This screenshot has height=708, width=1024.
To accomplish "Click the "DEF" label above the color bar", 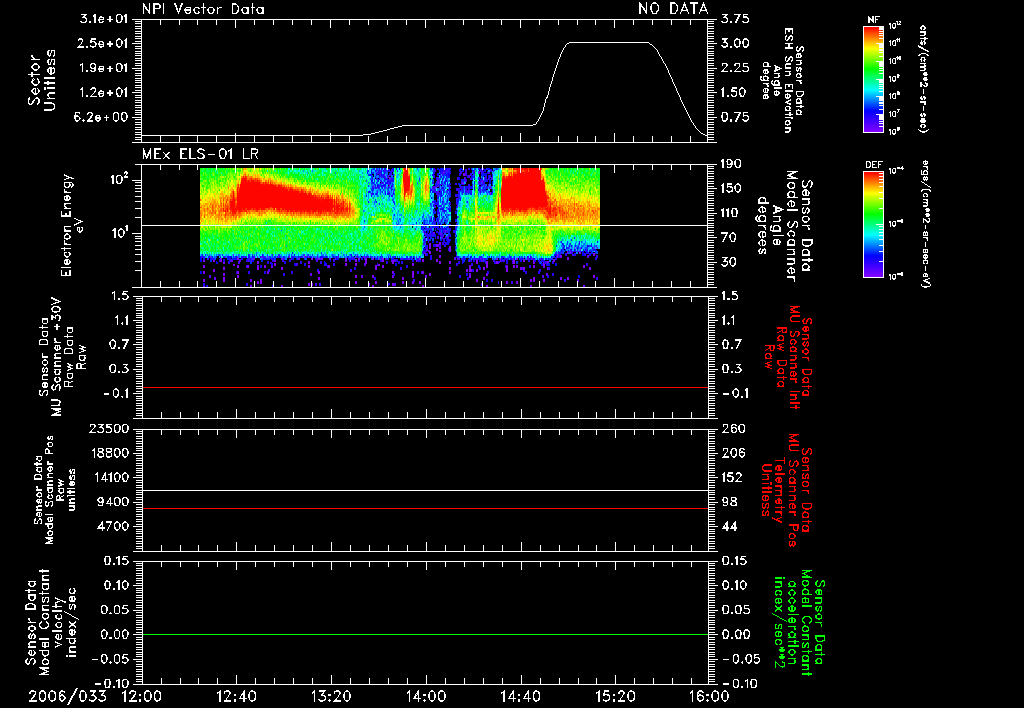I will click(874, 165).
